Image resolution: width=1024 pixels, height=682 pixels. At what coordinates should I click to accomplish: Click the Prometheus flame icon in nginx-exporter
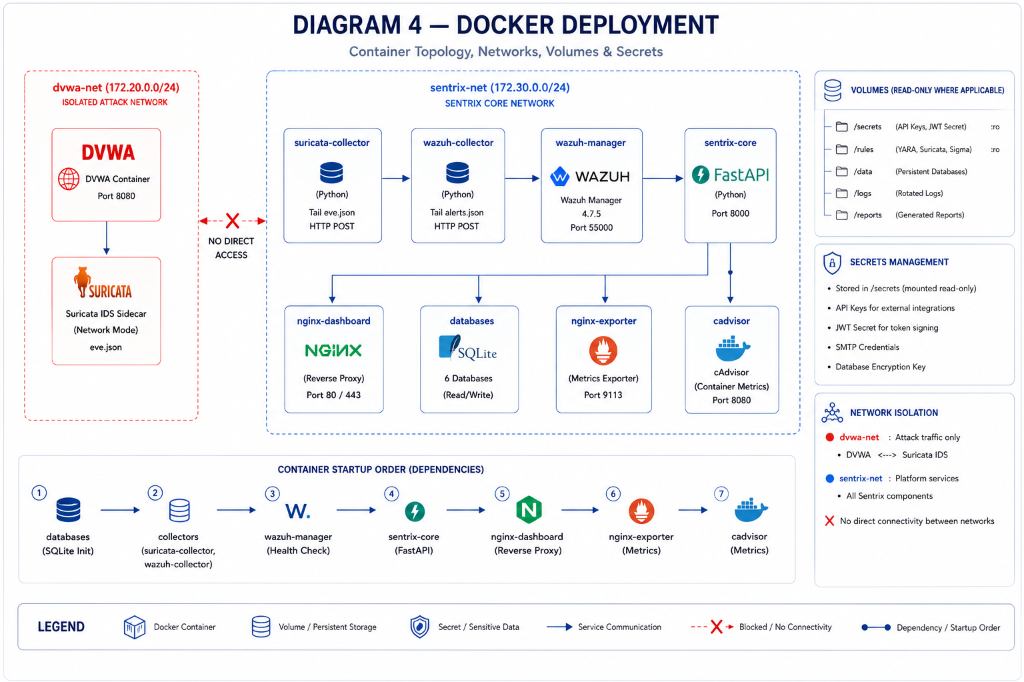[603, 351]
